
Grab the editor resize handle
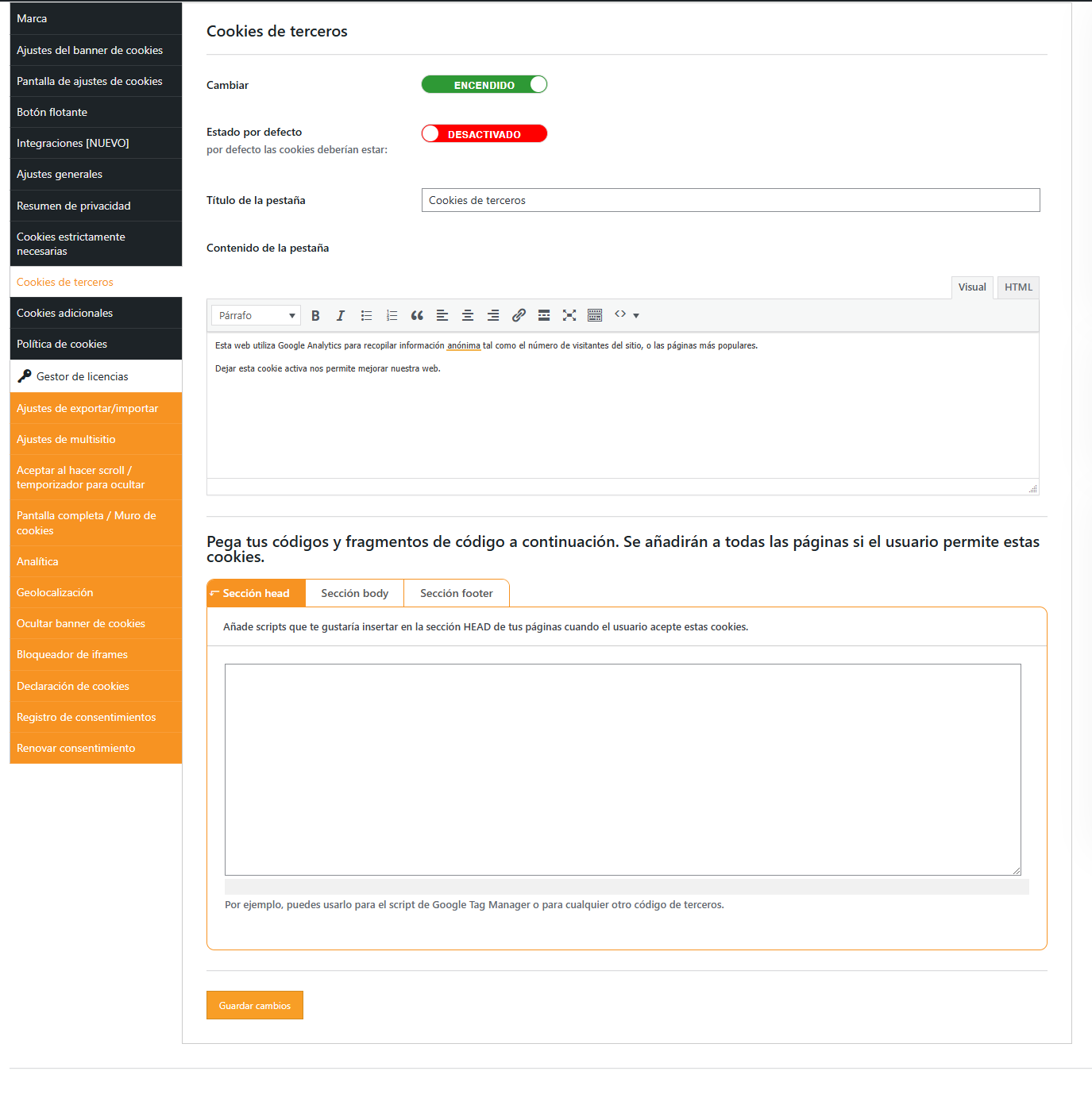pyautogui.click(x=1032, y=488)
